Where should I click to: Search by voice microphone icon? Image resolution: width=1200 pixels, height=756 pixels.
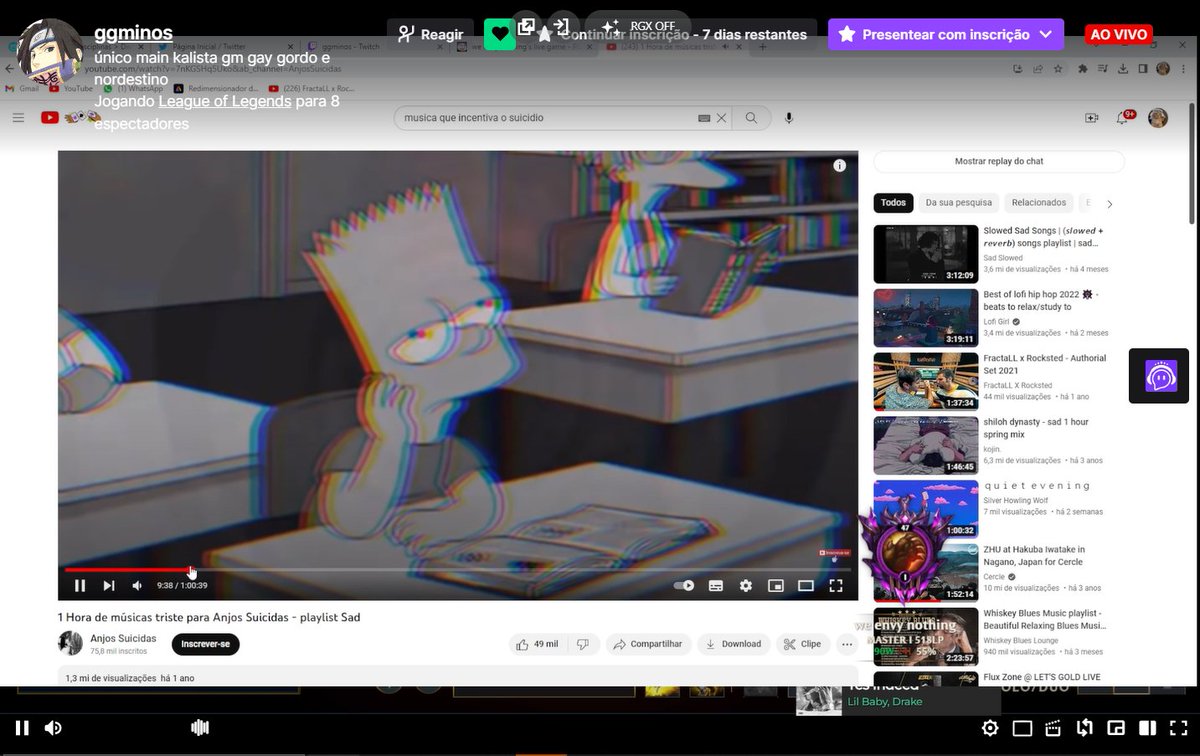[x=789, y=118]
